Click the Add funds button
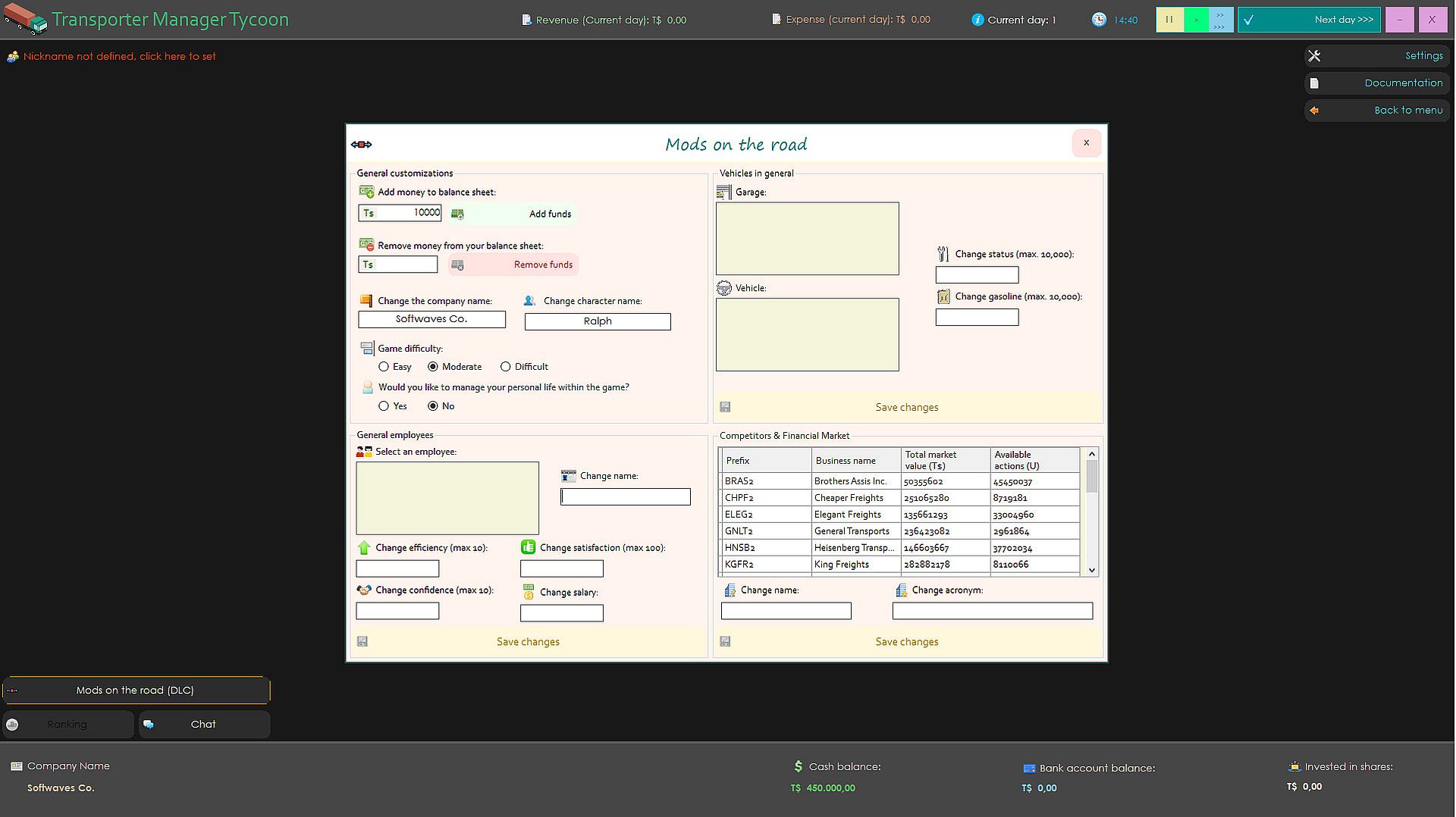 click(513, 214)
